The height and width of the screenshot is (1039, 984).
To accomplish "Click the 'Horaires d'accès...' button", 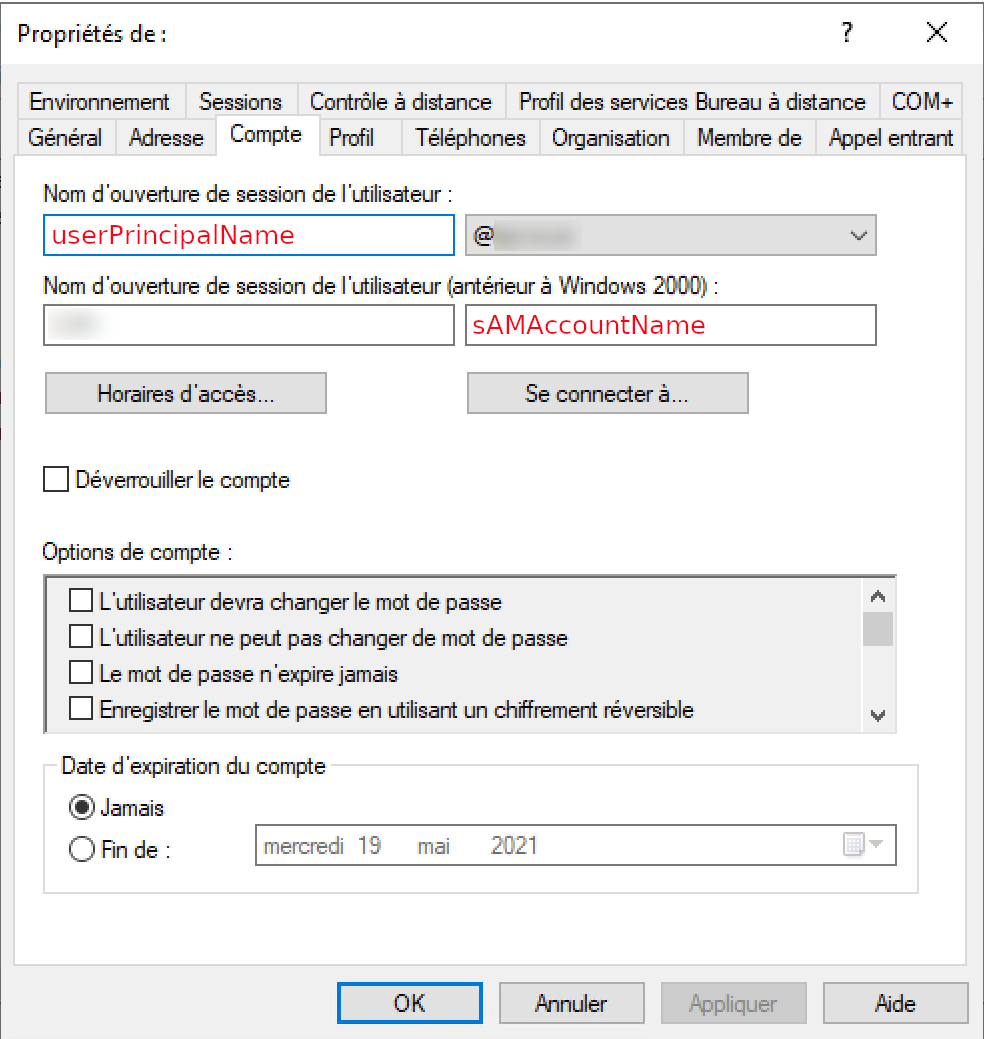I will [x=186, y=393].
